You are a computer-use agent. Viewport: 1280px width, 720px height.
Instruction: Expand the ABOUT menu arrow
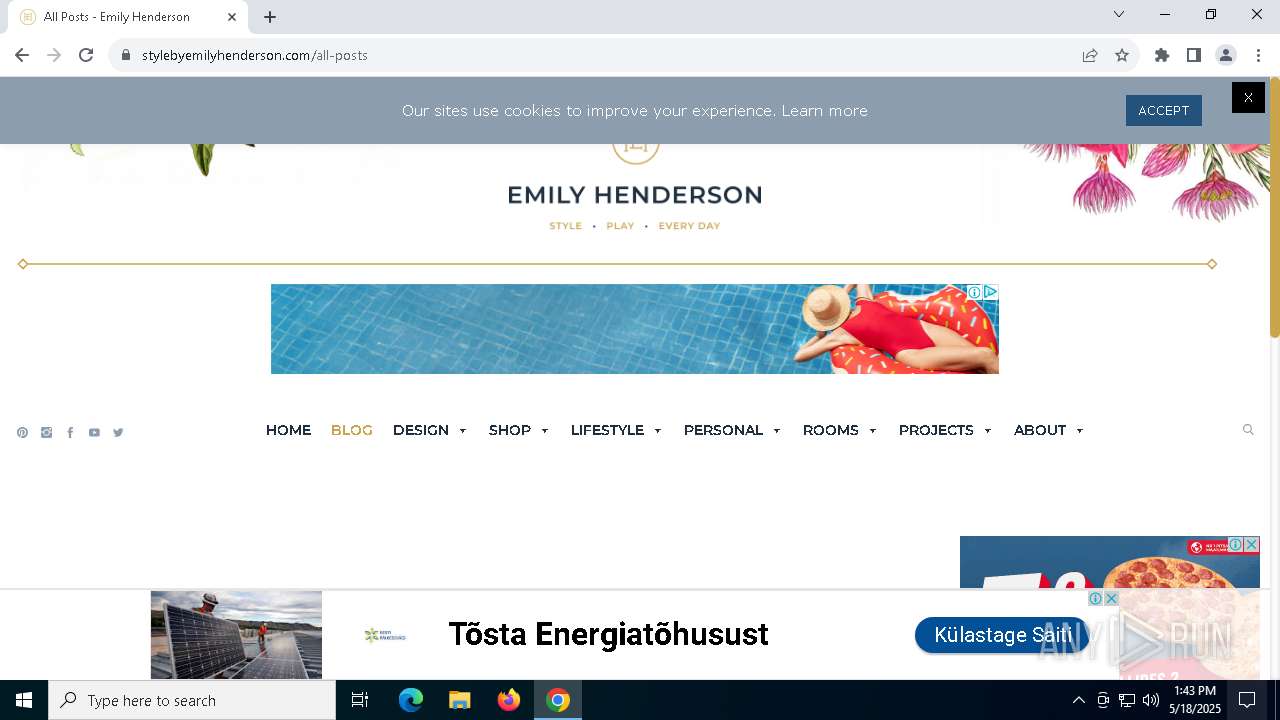(1079, 431)
